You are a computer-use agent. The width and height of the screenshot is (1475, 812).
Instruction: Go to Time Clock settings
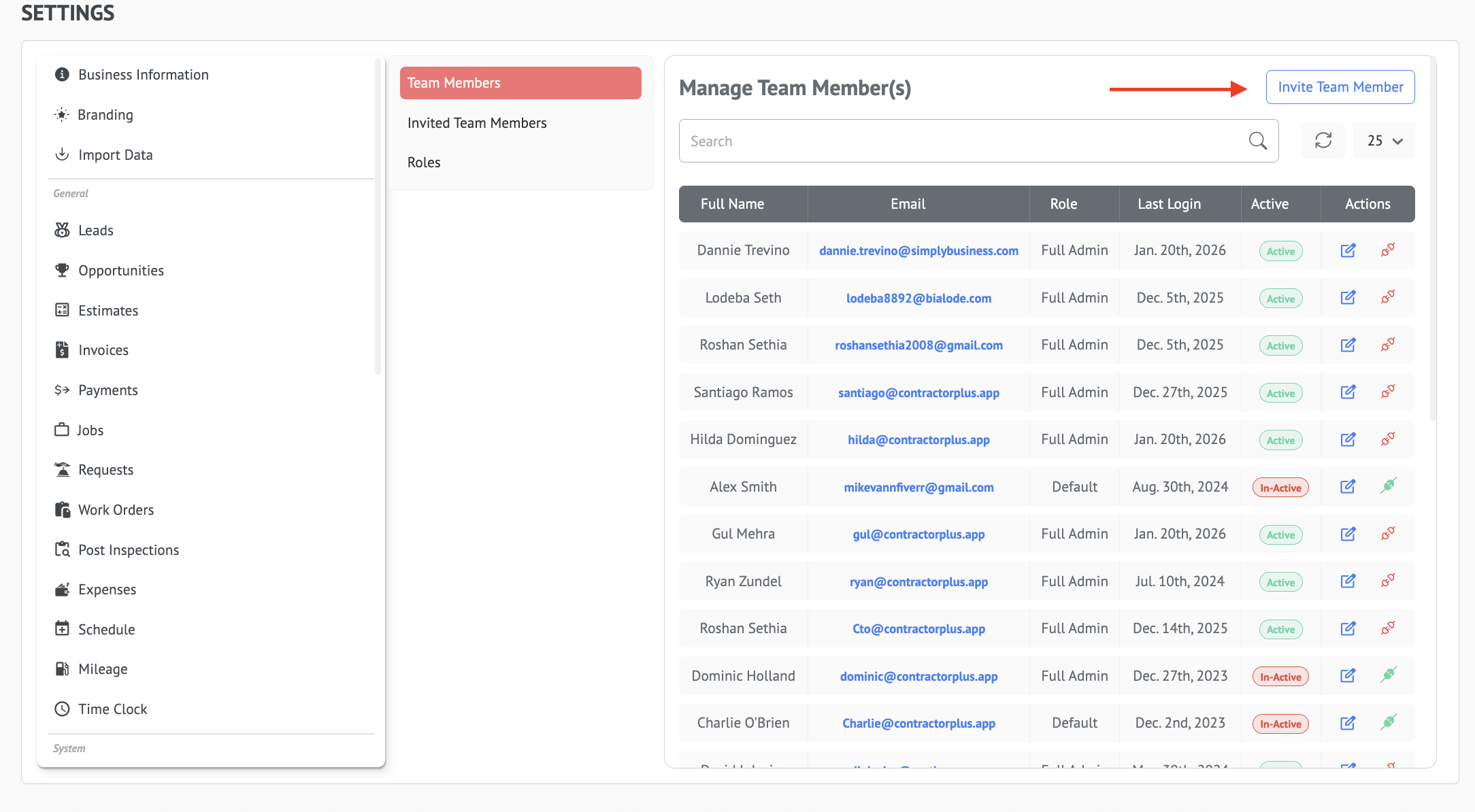click(x=112, y=709)
